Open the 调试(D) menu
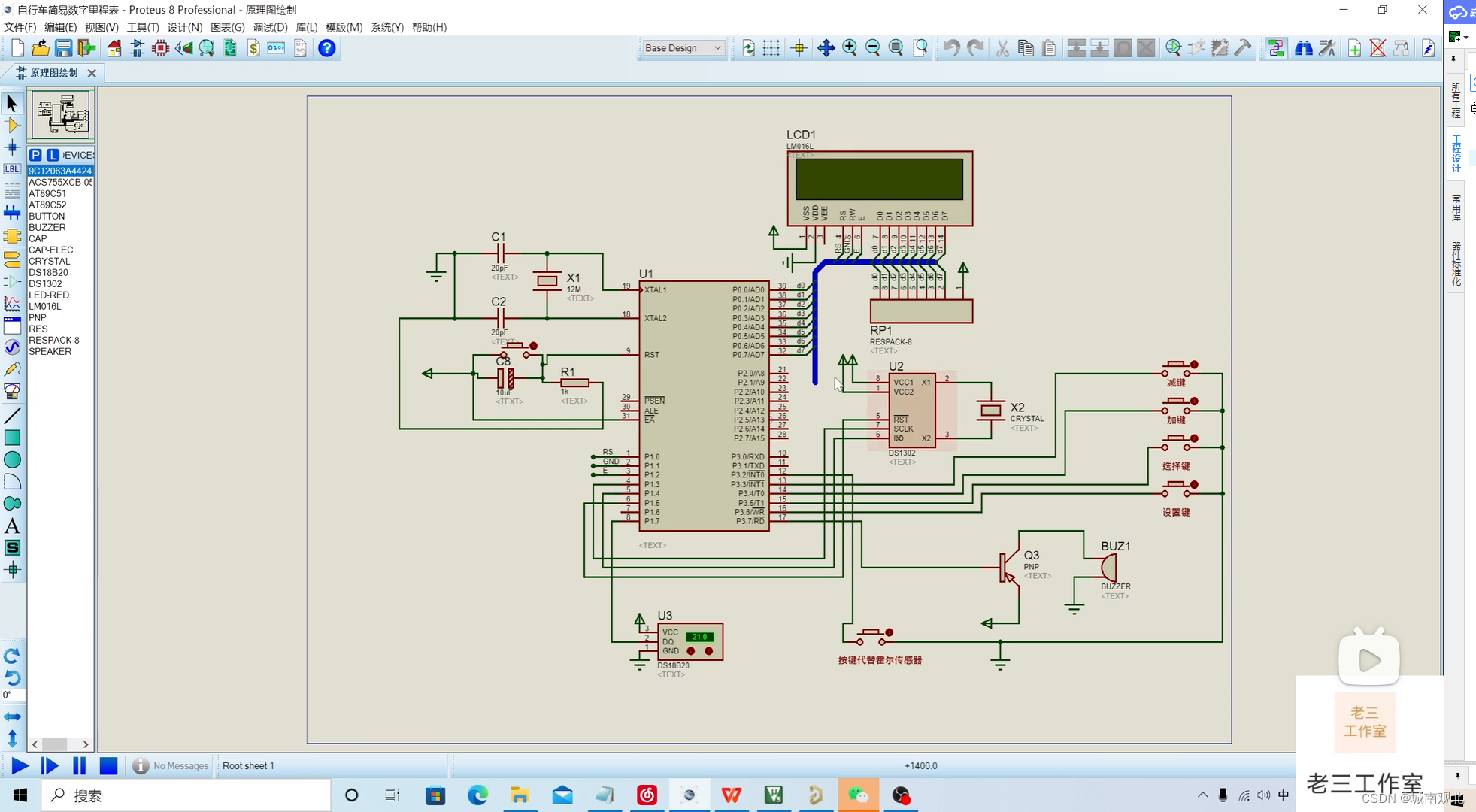The width and height of the screenshot is (1476, 812). (270, 27)
